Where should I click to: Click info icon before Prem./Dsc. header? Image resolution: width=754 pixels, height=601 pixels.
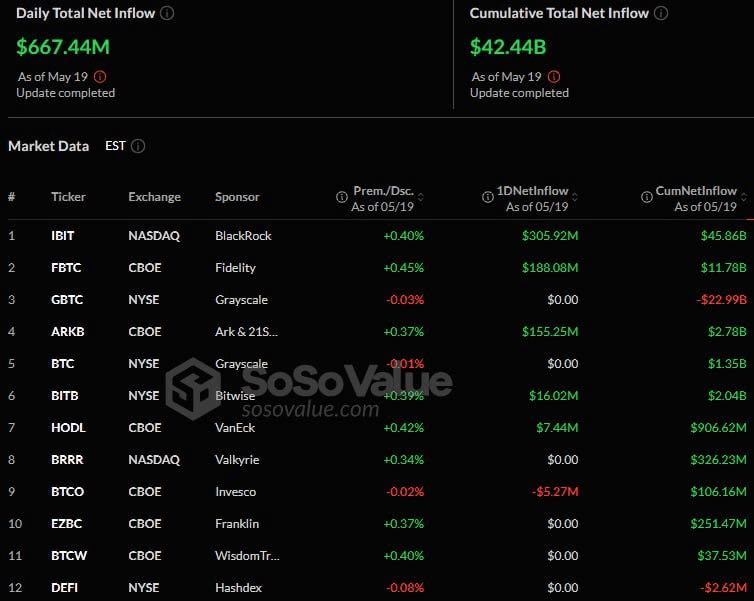(x=341, y=196)
